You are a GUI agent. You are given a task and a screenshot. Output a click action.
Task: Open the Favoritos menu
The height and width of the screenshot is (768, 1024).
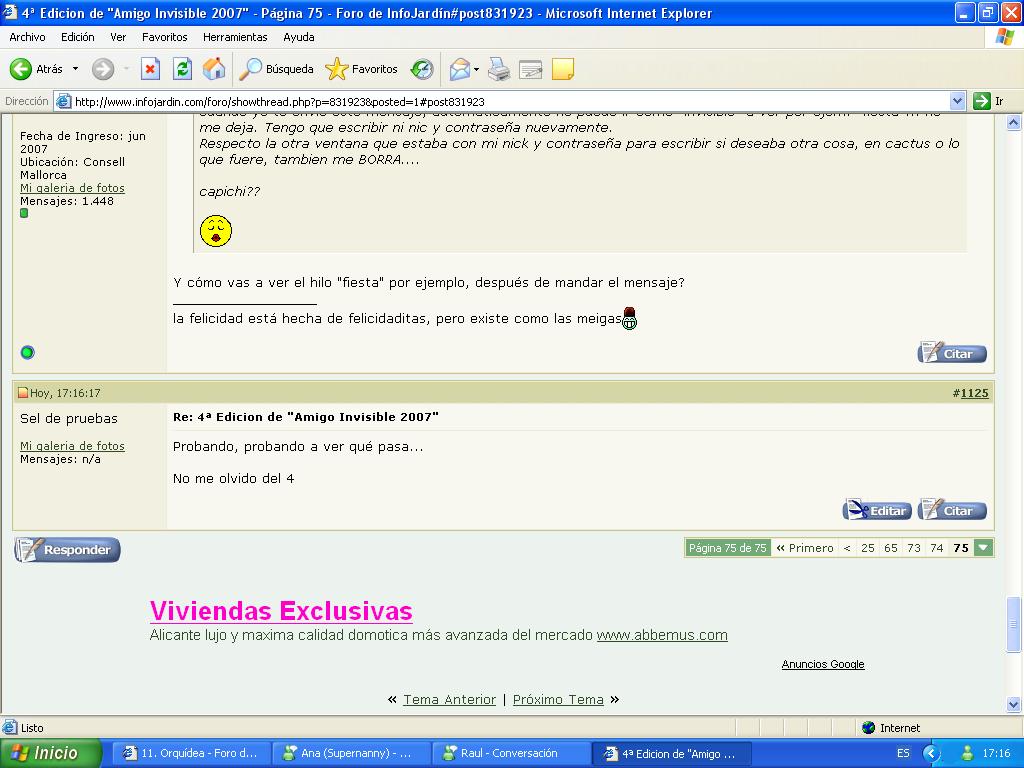(165, 37)
